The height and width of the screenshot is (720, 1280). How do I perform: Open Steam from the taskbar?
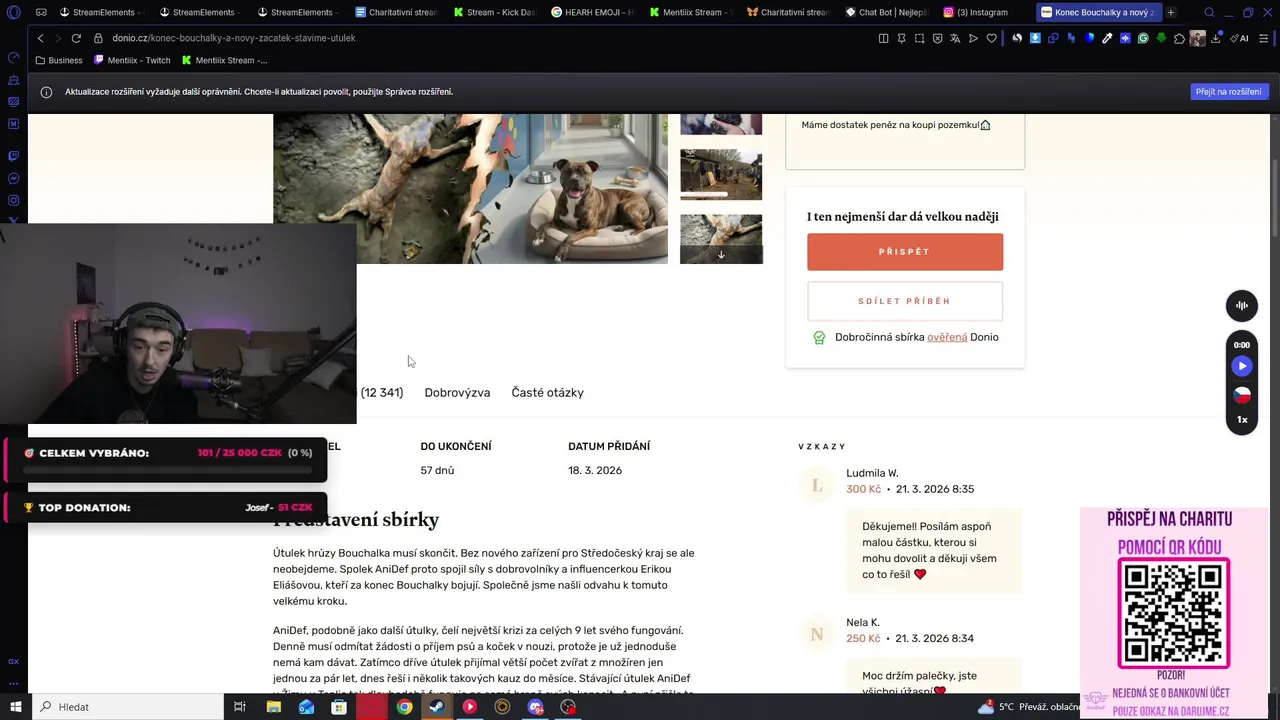(437, 707)
